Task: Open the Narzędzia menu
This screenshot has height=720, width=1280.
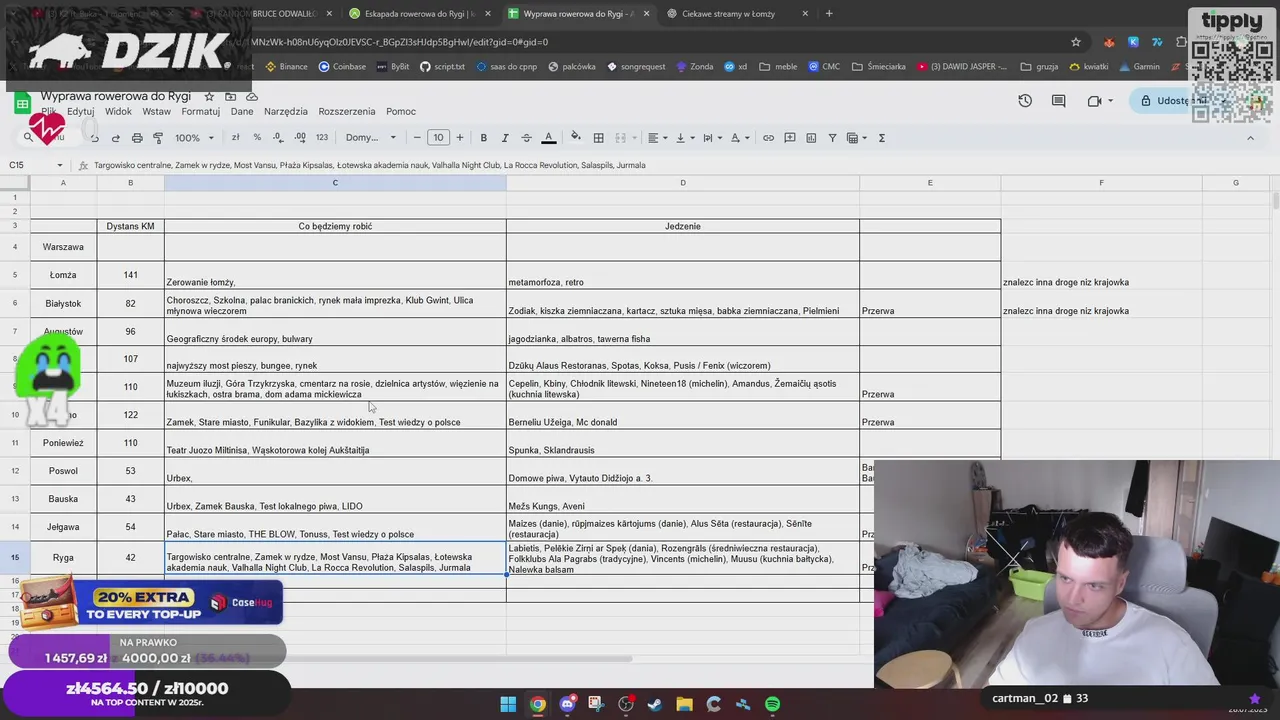Action: tap(285, 112)
